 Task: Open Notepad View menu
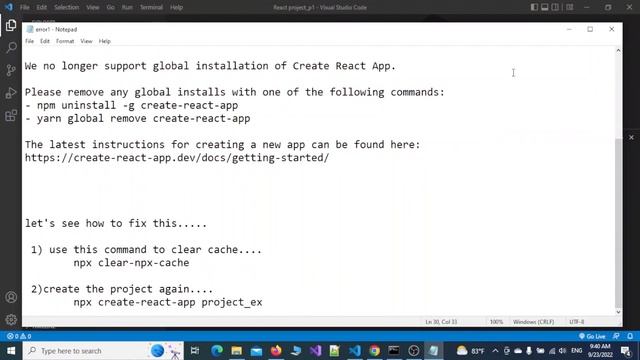[x=86, y=41]
